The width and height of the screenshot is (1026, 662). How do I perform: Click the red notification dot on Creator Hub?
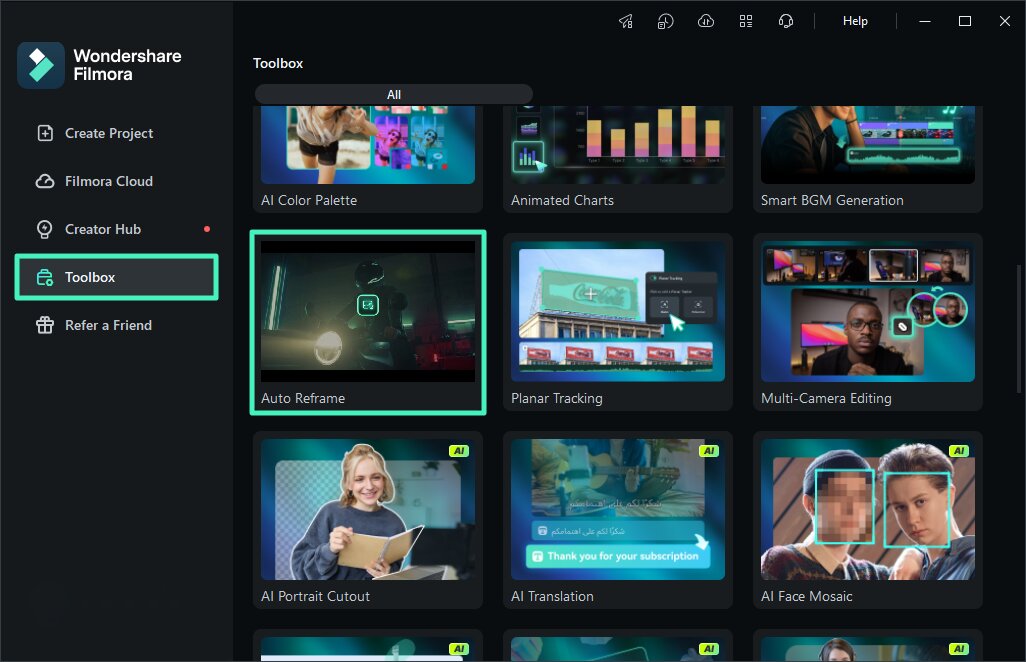click(207, 229)
